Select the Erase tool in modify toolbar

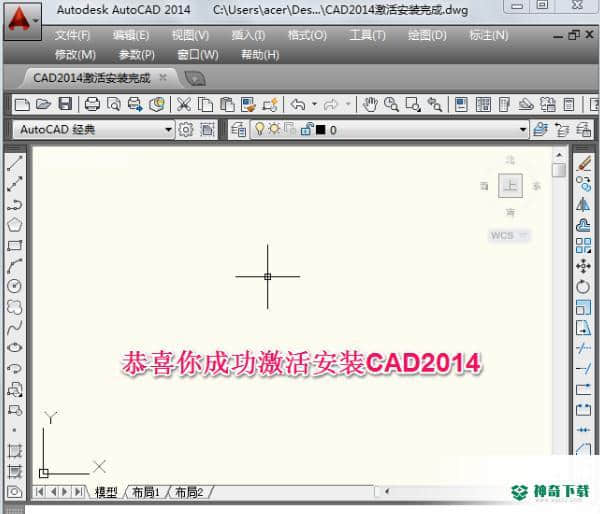pos(584,163)
